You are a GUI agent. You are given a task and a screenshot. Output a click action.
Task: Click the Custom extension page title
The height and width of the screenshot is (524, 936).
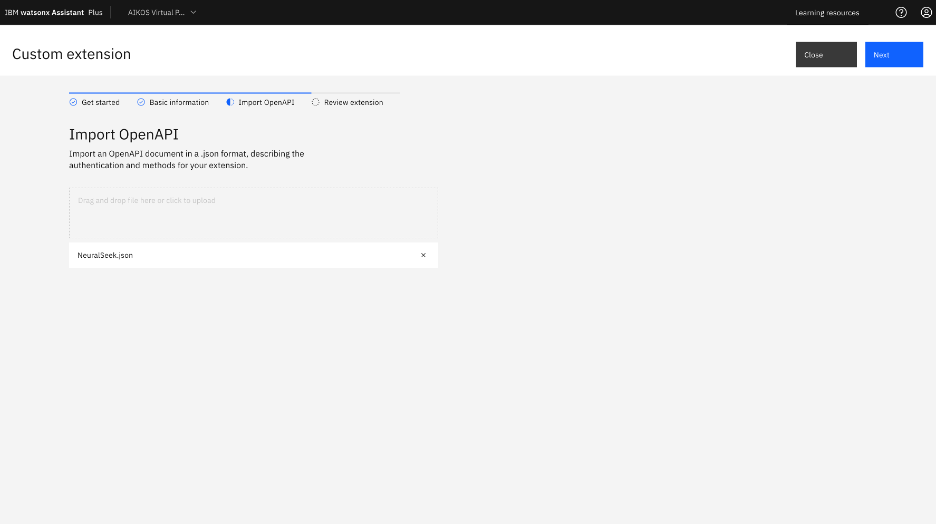[71, 54]
